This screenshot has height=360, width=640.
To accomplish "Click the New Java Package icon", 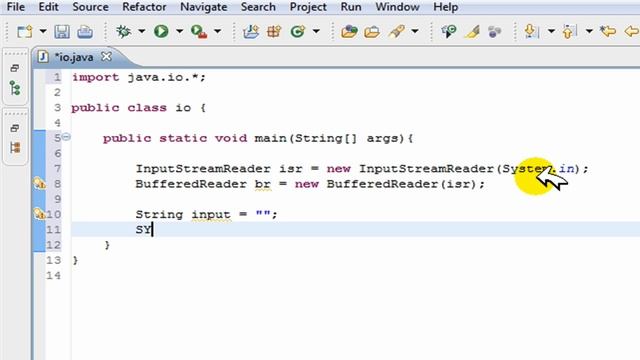I will (x=274, y=31).
